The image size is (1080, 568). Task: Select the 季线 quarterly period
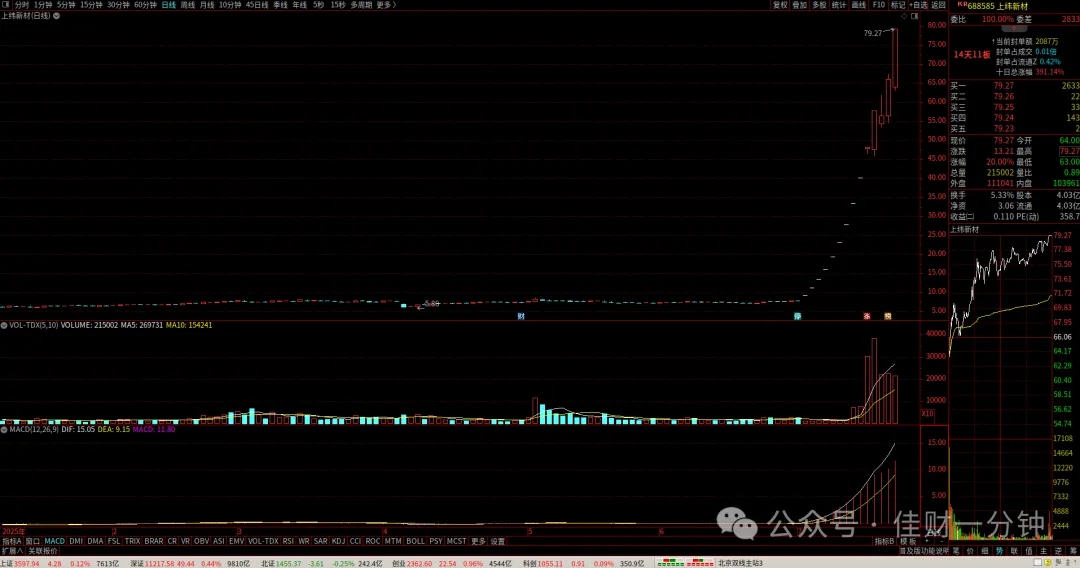(x=280, y=5)
